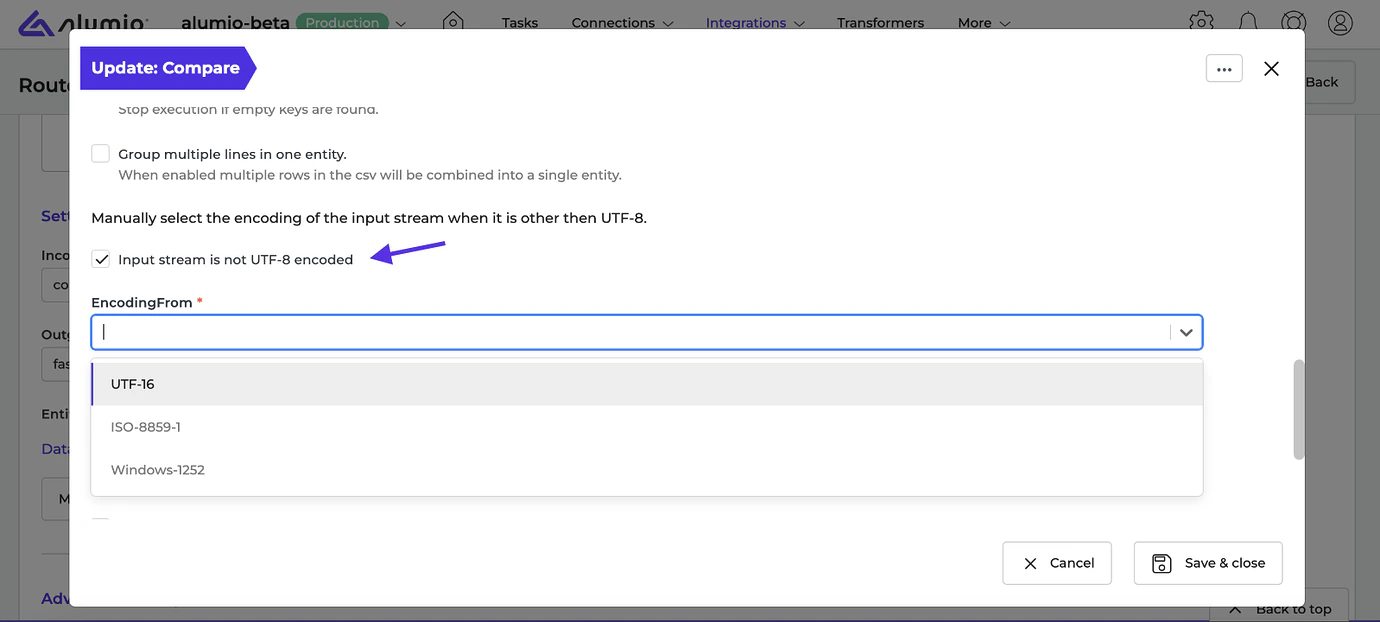Open the home icon in top navigation

pyautogui.click(x=453, y=22)
